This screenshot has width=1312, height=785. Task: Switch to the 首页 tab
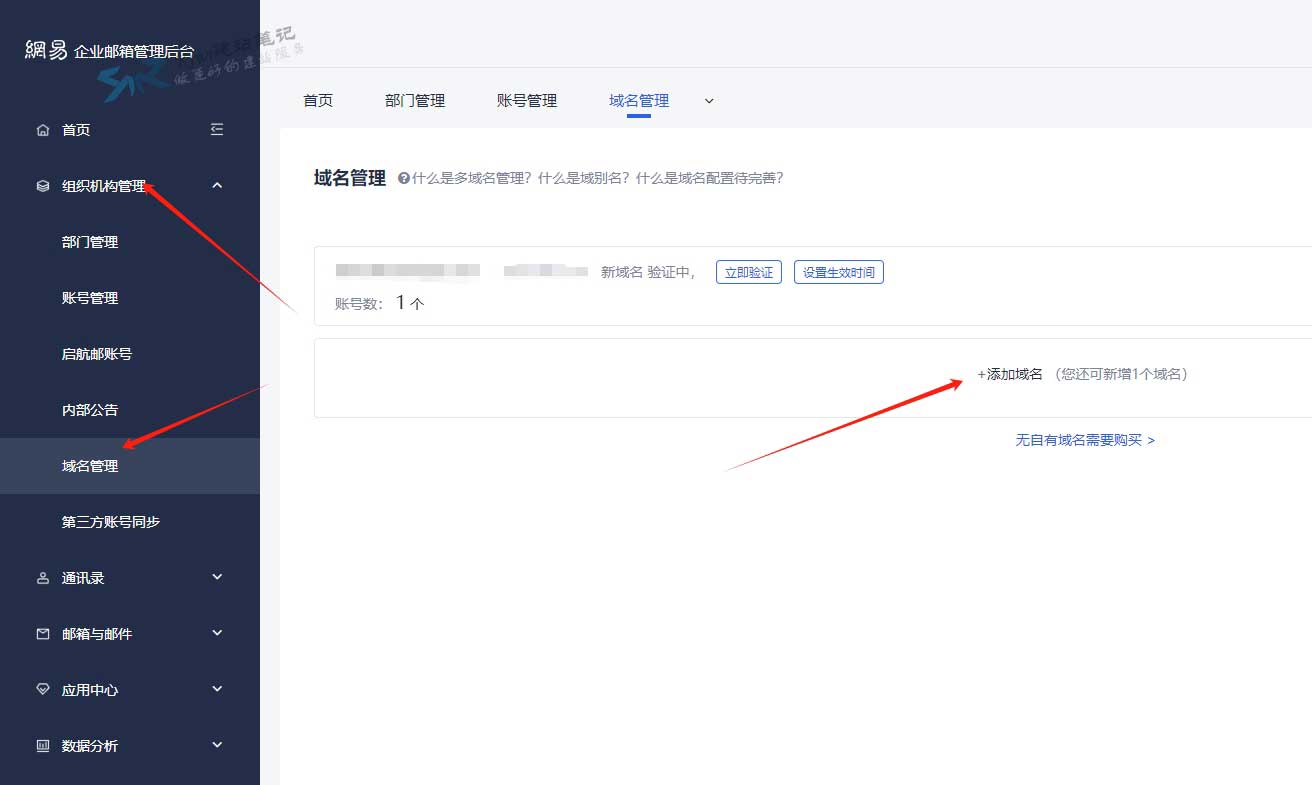point(318,101)
